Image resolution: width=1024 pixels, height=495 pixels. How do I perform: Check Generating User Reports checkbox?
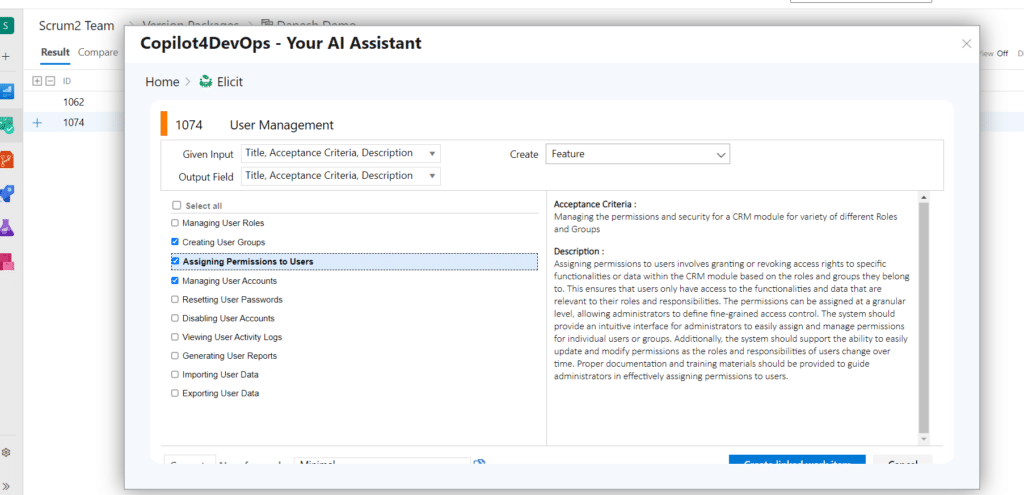click(175, 355)
